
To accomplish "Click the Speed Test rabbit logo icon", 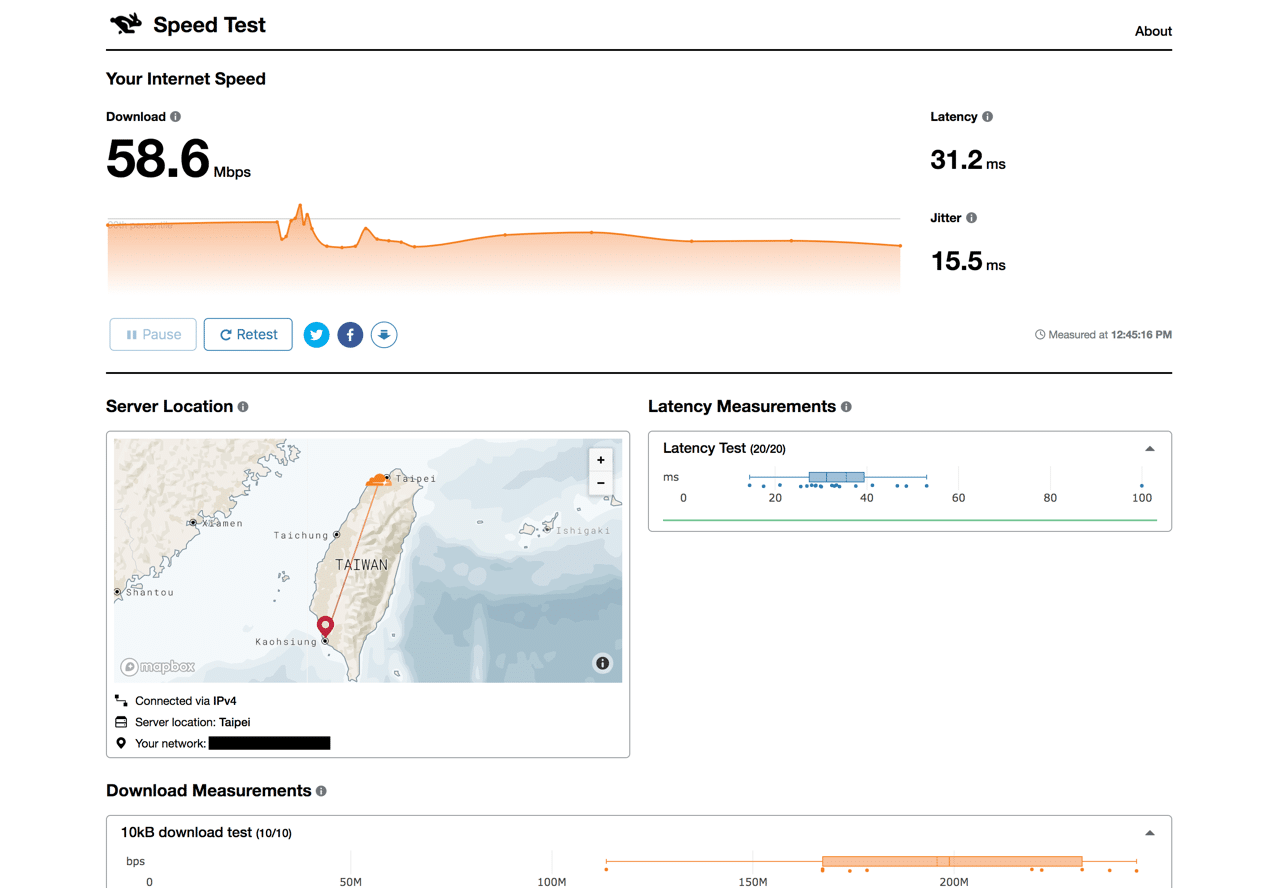I will (125, 22).
